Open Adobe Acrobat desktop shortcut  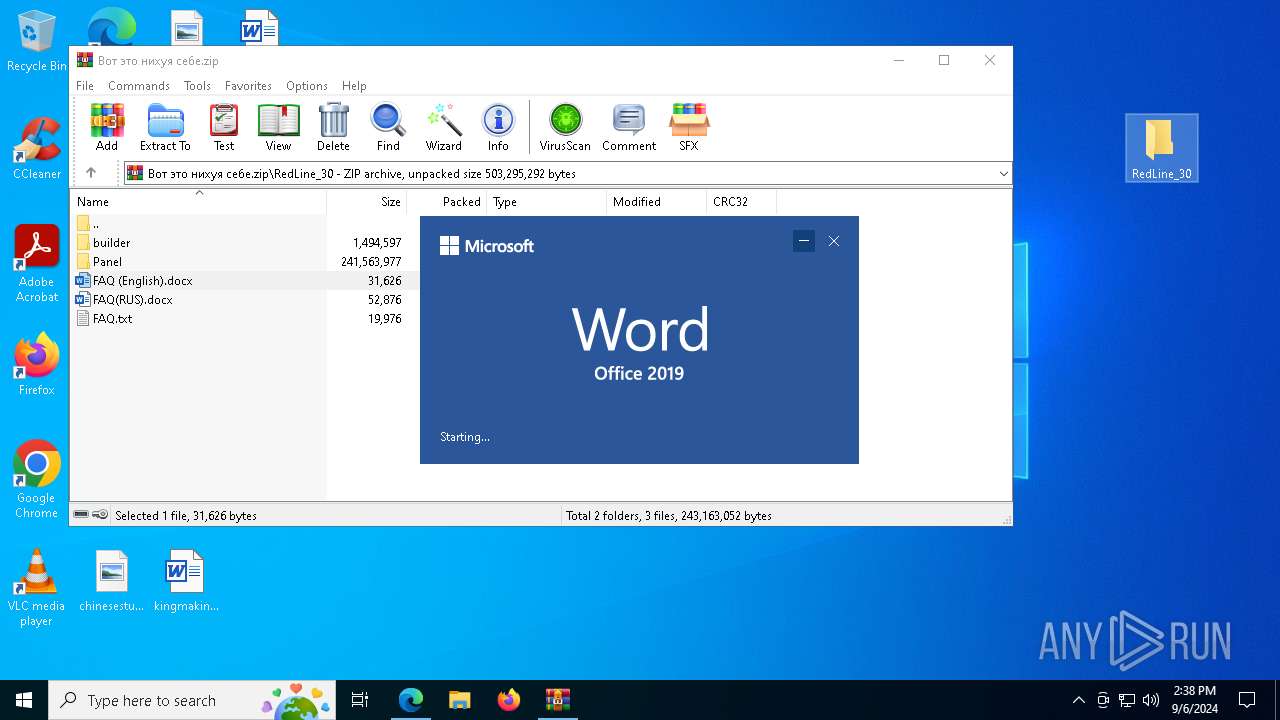37,263
